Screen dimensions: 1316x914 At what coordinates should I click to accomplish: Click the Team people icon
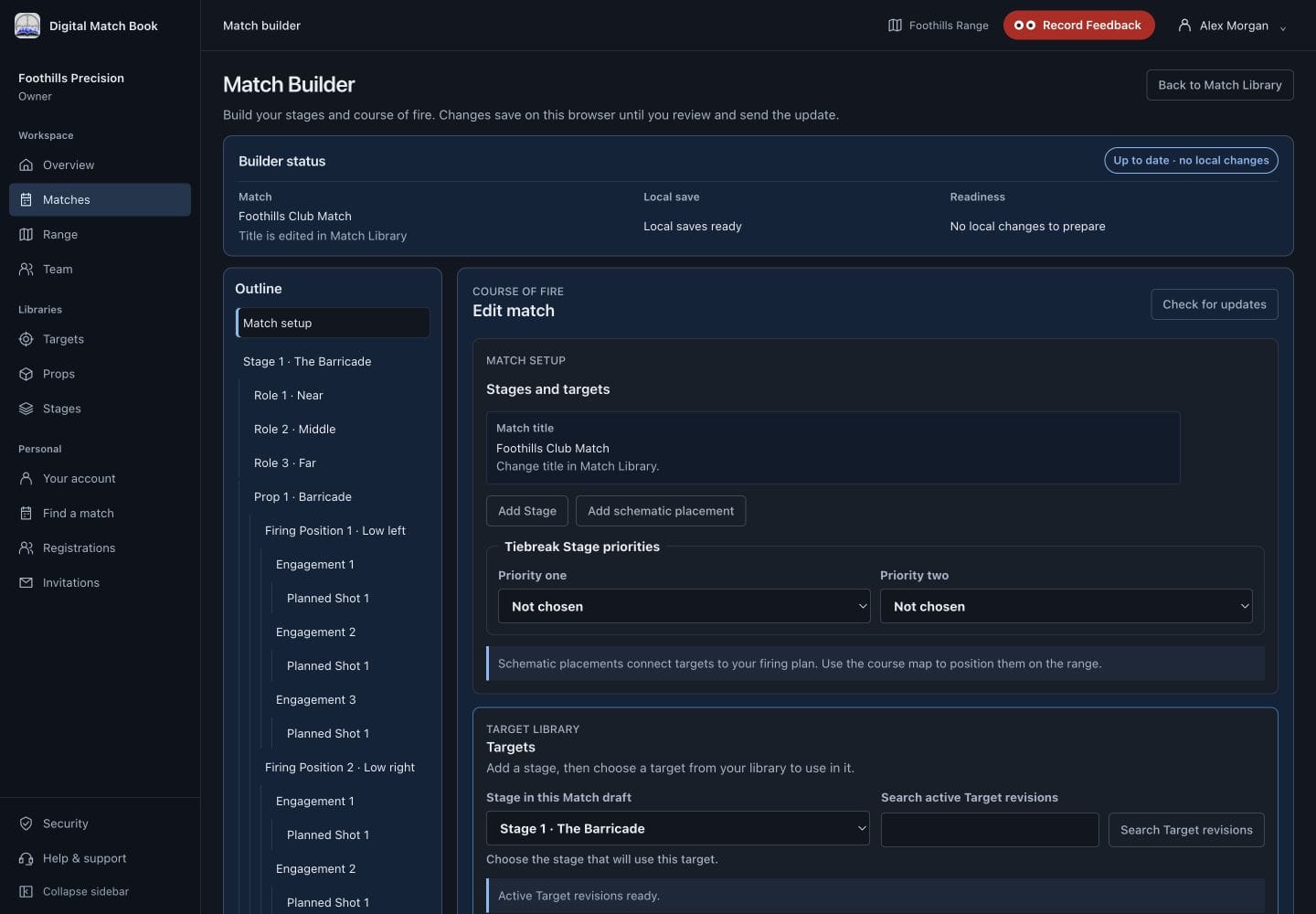[26, 270]
